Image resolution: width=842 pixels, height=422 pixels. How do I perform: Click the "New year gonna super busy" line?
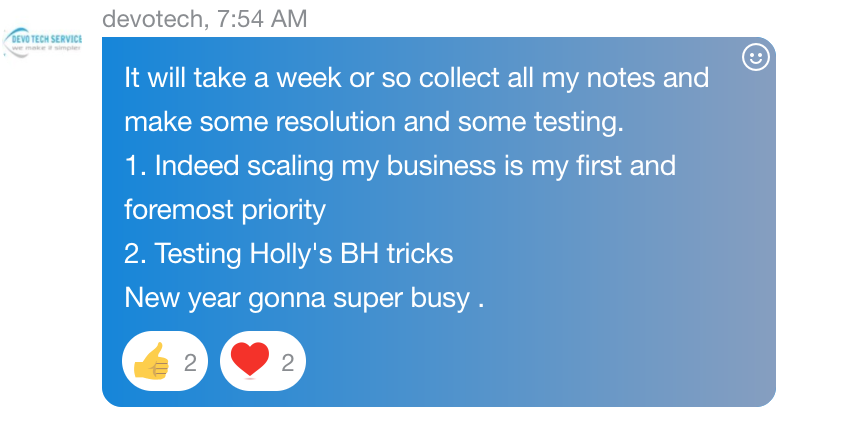[304, 298]
